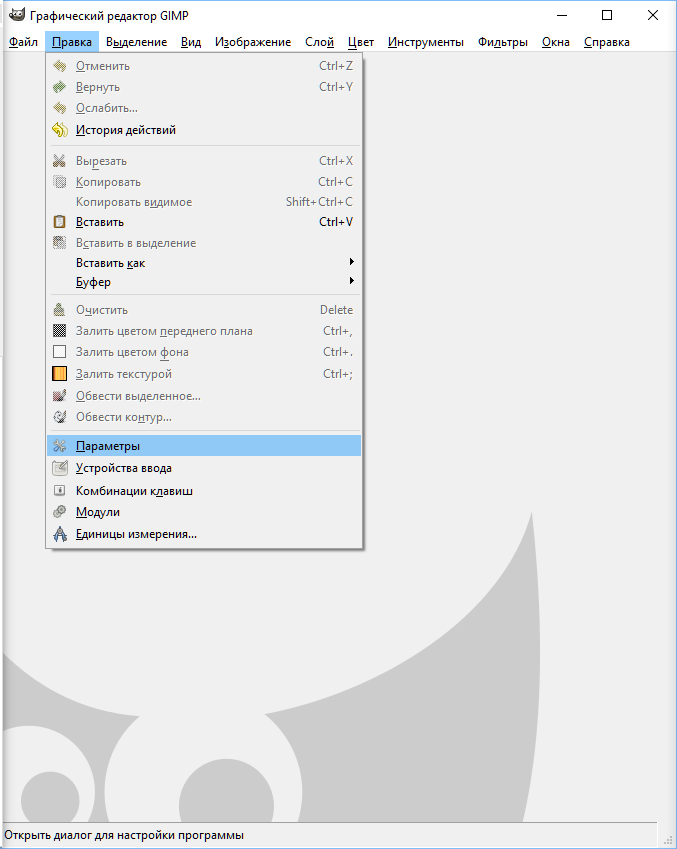Choose Вырезать menu entry
This screenshot has width=677, height=849.
(x=204, y=161)
